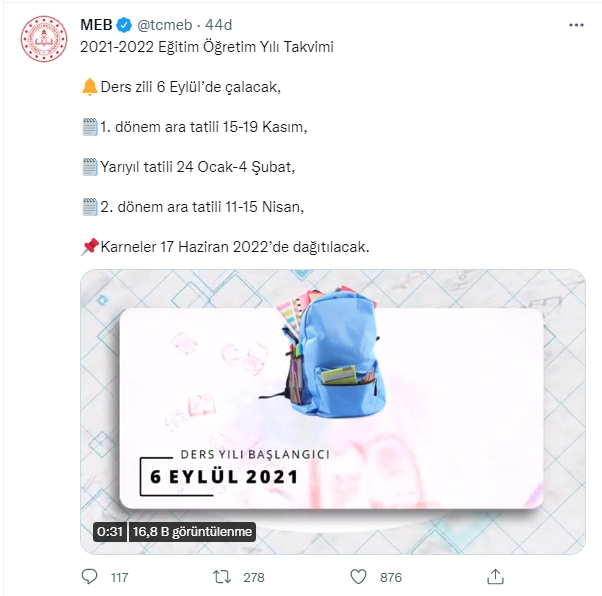
Task: Retweet using the retweet arrows icon
Action: coord(222,577)
